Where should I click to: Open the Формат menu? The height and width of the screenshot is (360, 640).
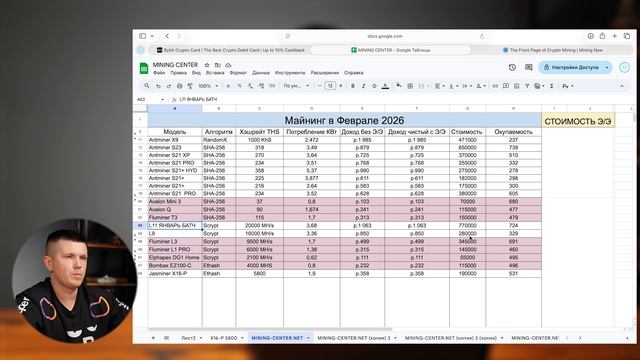coord(238,73)
